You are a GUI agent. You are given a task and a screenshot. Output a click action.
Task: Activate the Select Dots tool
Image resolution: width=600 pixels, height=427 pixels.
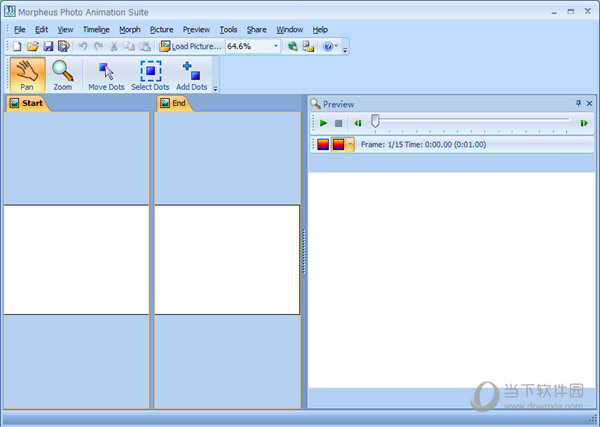(x=150, y=75)
